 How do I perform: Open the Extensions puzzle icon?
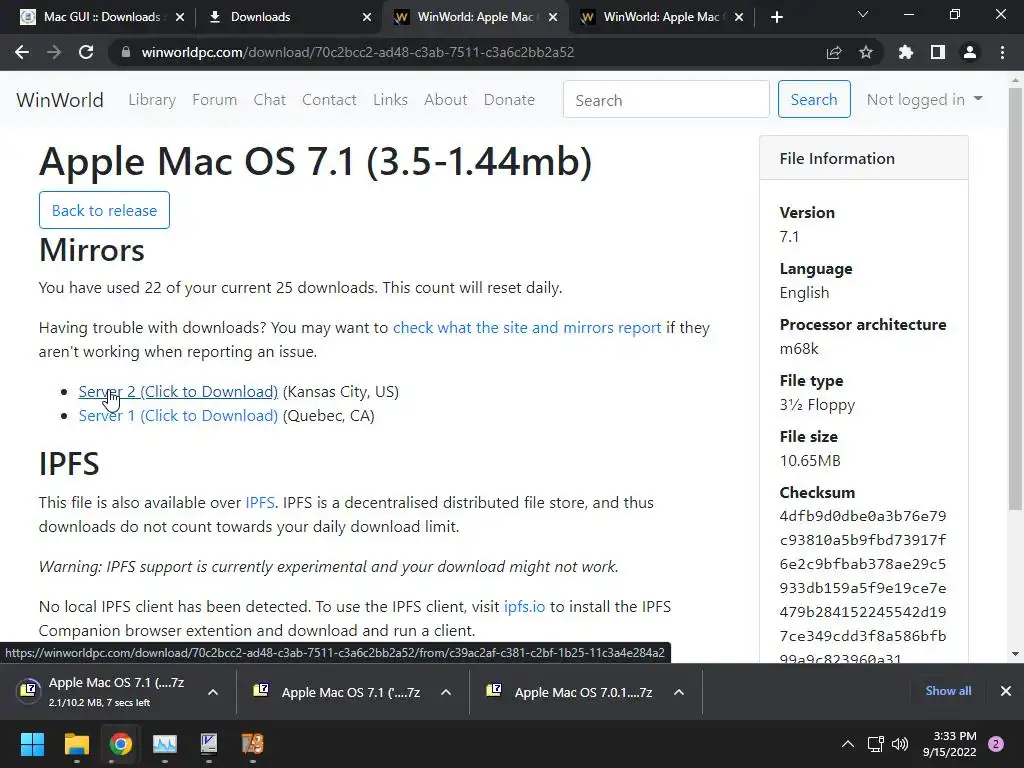pyautogui.click(x=906, y=52)
